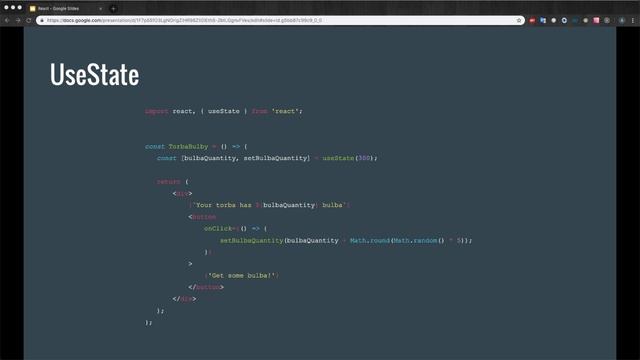Open the red ABP extension icon
Image resolution: width=640 pixels, height=360 pixels.
click(x=532, y=20)
